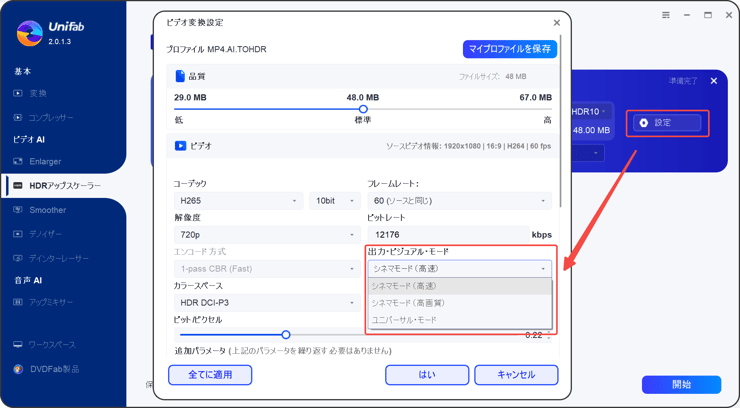Choose ユニバーサル・モード from the list
The image size is (740, 408).
pyautogui.click(x=460, y=320)
